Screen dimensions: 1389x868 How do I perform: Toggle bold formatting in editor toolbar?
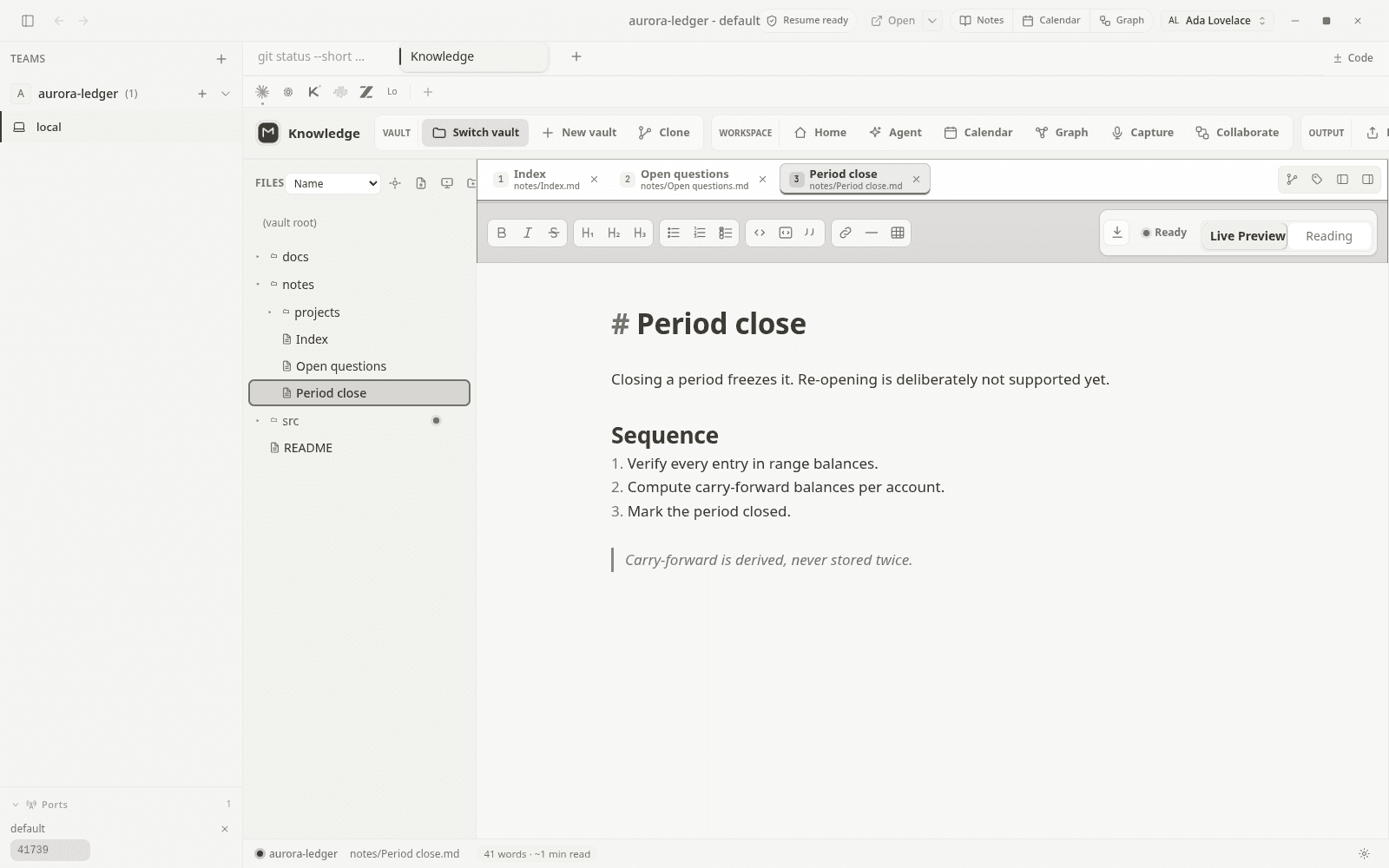point(502,233)
